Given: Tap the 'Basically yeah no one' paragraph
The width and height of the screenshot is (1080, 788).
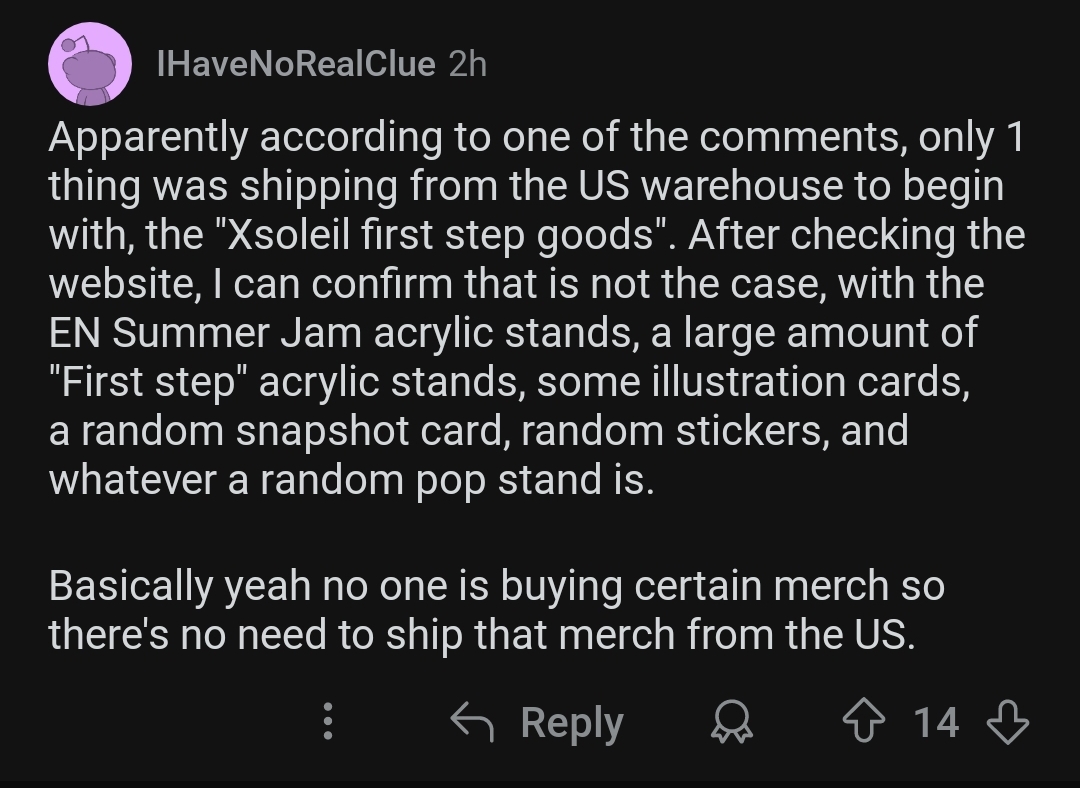Looking at the screenshot, I should 496,610.
